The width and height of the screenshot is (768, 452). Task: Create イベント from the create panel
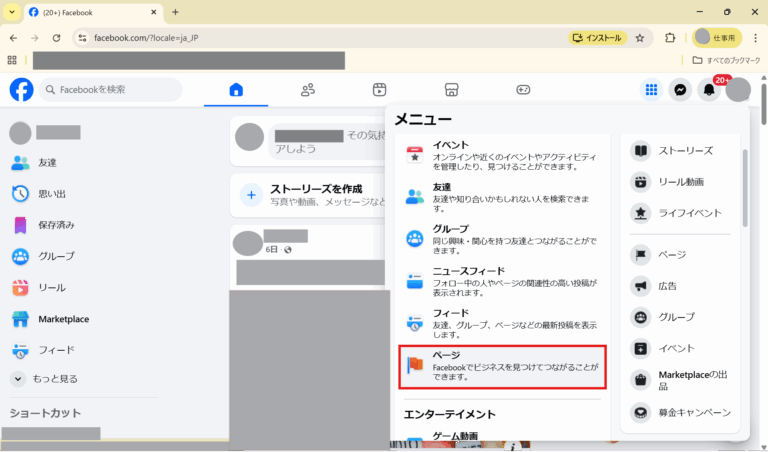tap(680, 349)
